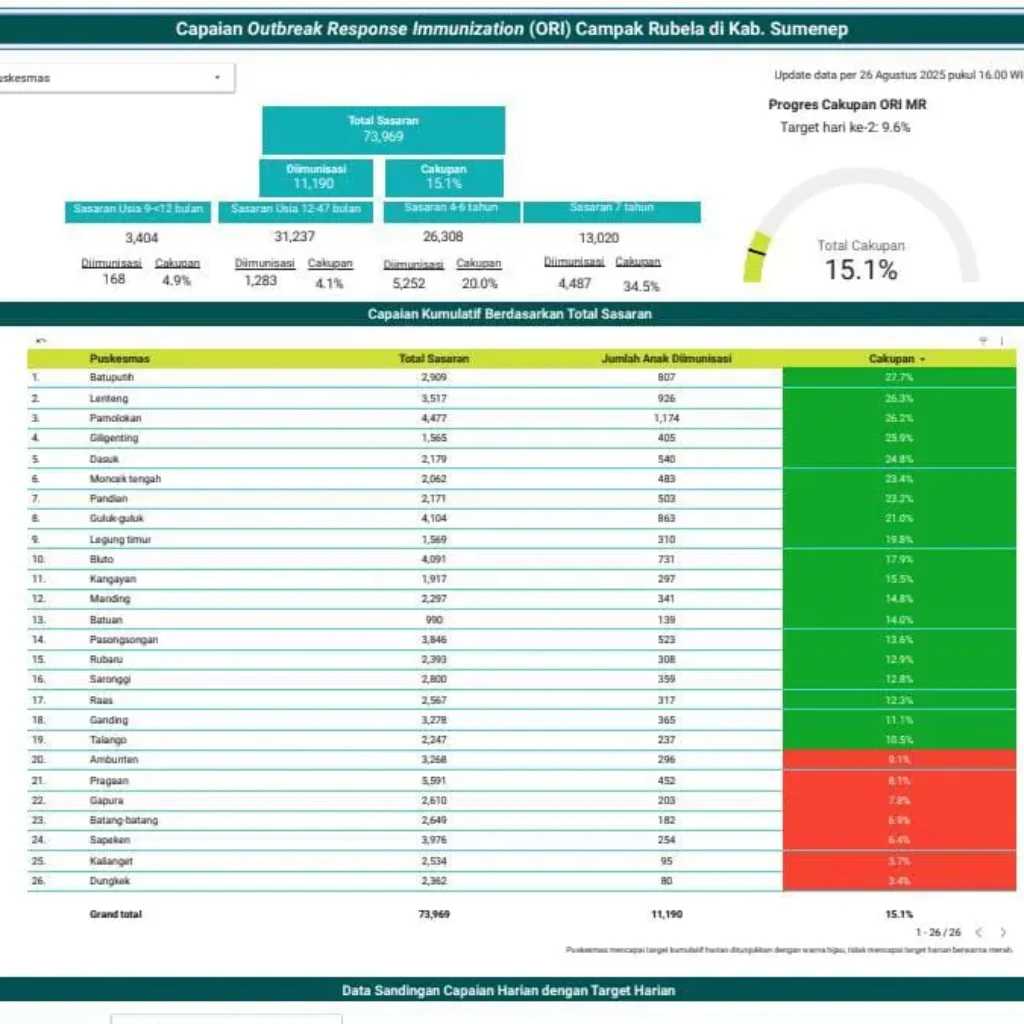
Task: Click the filter icon above the table
Action: coord(983,341)
